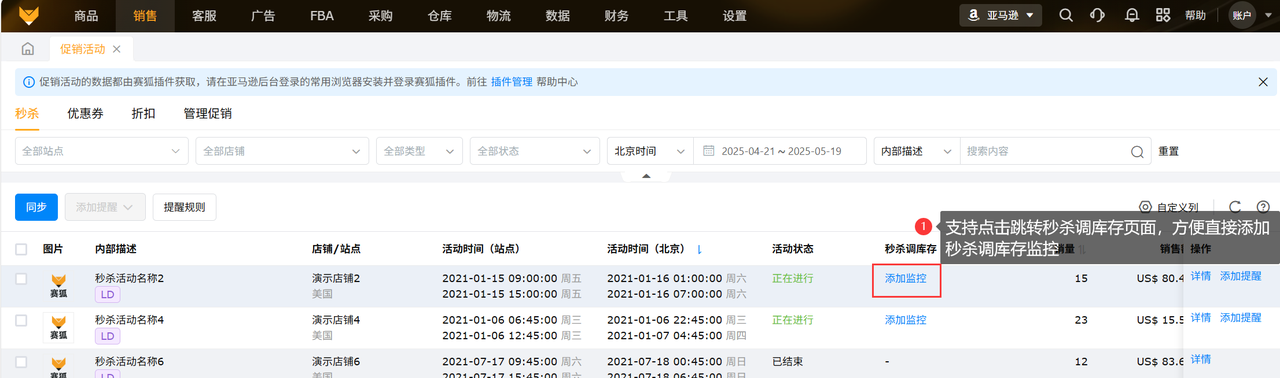Dismiss the blue info banner
The width and height of the screenshot is (1280, 378).
[1263, 82]
